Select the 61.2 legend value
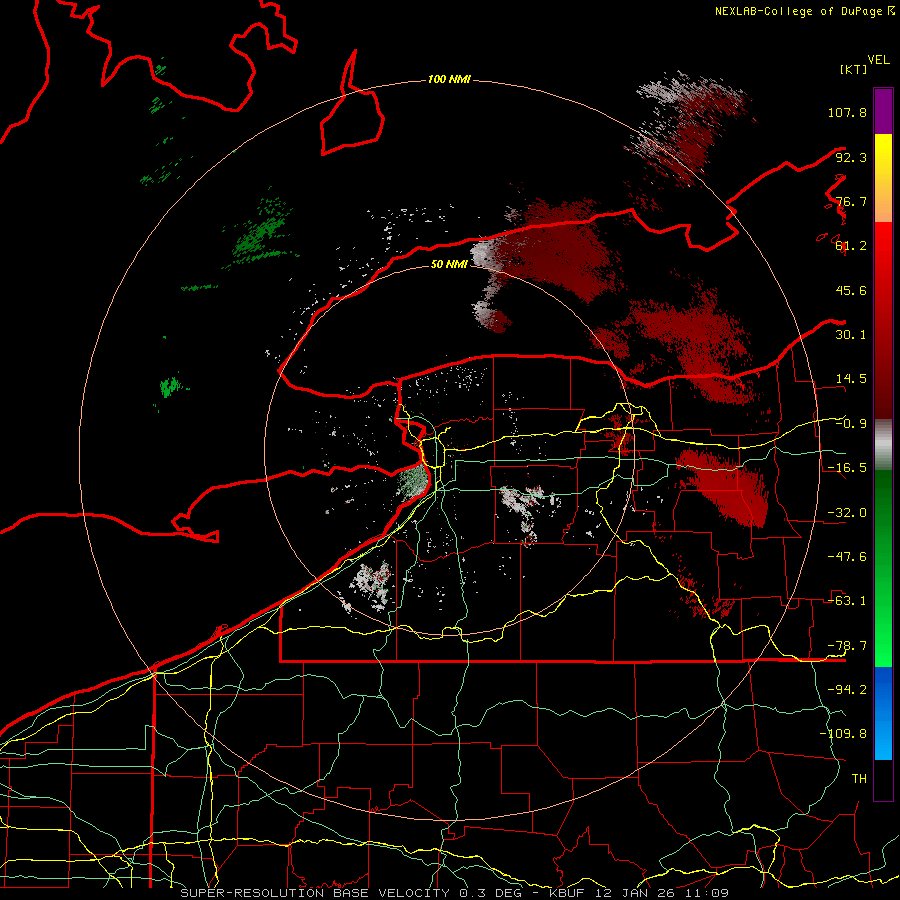This screenshot has width=900, height=900. click(x=851, y=246)
